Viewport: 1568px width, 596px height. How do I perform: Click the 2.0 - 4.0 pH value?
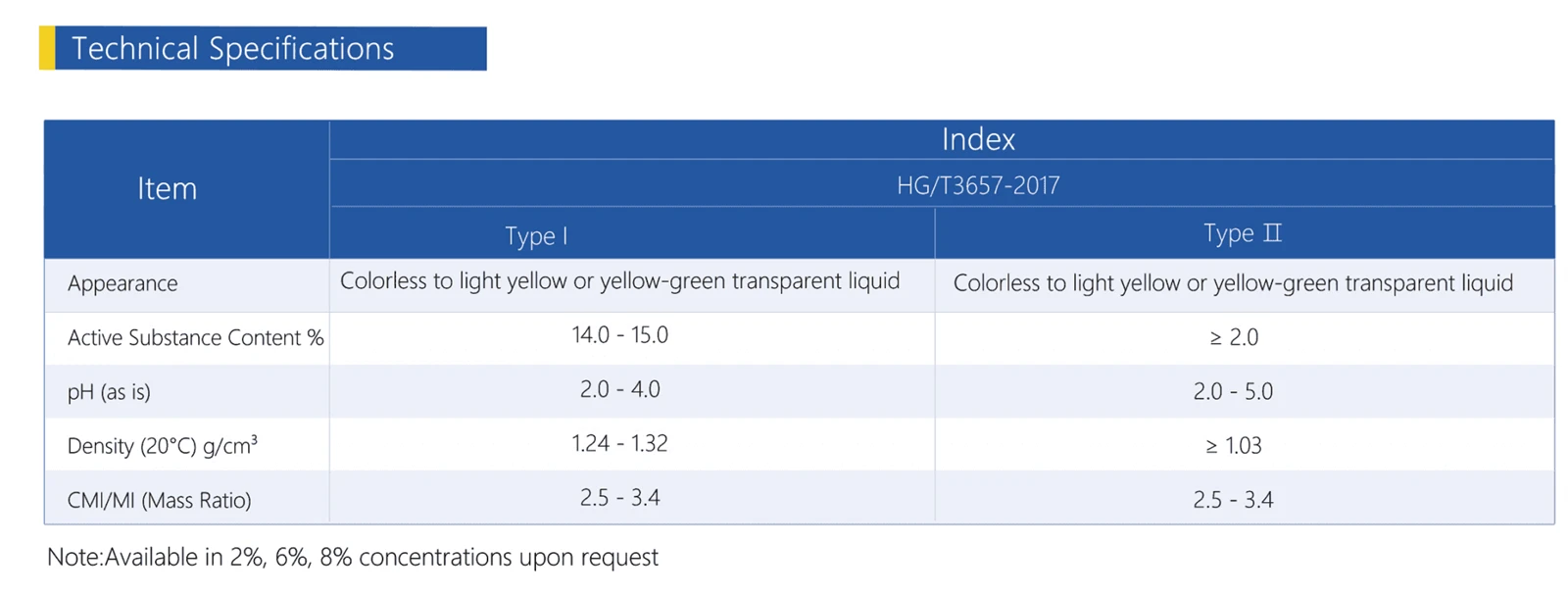pos(619,389)
